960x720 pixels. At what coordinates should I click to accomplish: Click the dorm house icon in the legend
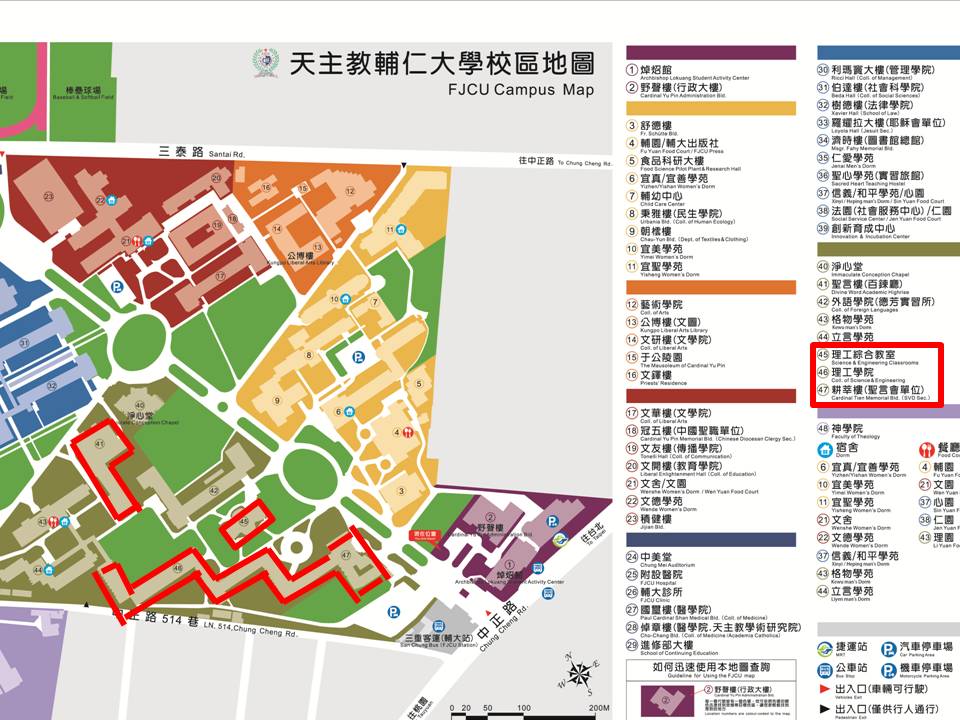[x=827, y=449]
